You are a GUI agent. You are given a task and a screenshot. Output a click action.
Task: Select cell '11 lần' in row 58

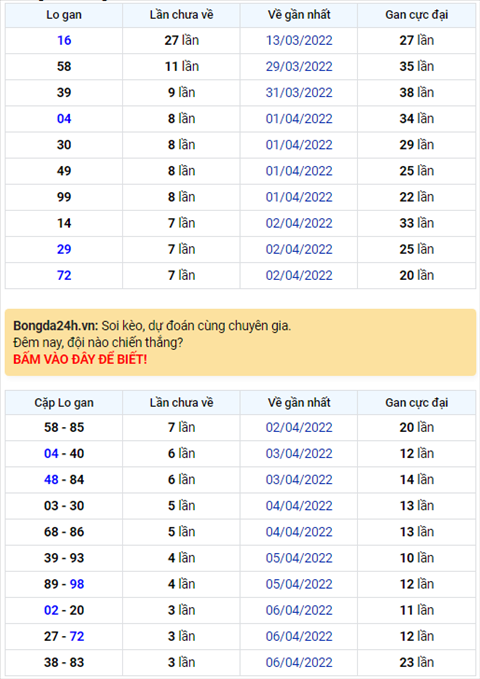pos(182,67)
